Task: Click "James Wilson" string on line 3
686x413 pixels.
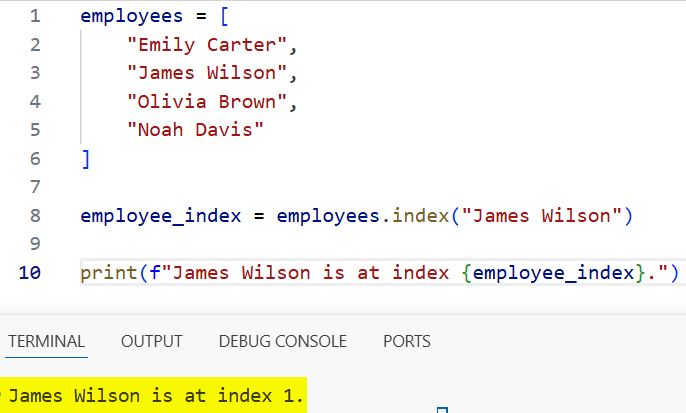Action: (x=207, y=73)
